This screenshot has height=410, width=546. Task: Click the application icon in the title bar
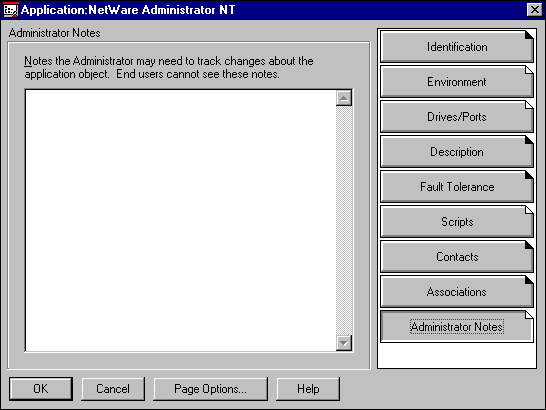(10, 10)
